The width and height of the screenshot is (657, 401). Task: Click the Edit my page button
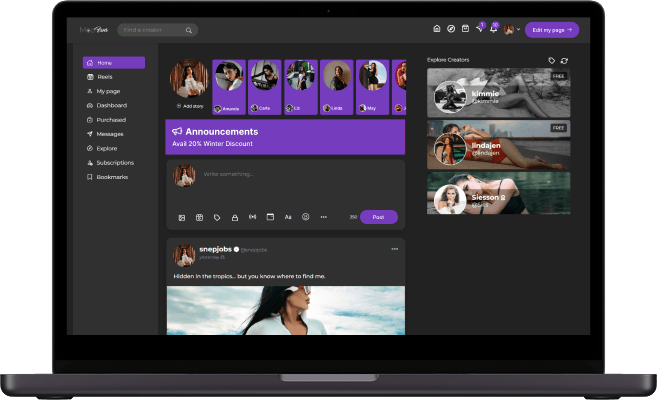552,30
